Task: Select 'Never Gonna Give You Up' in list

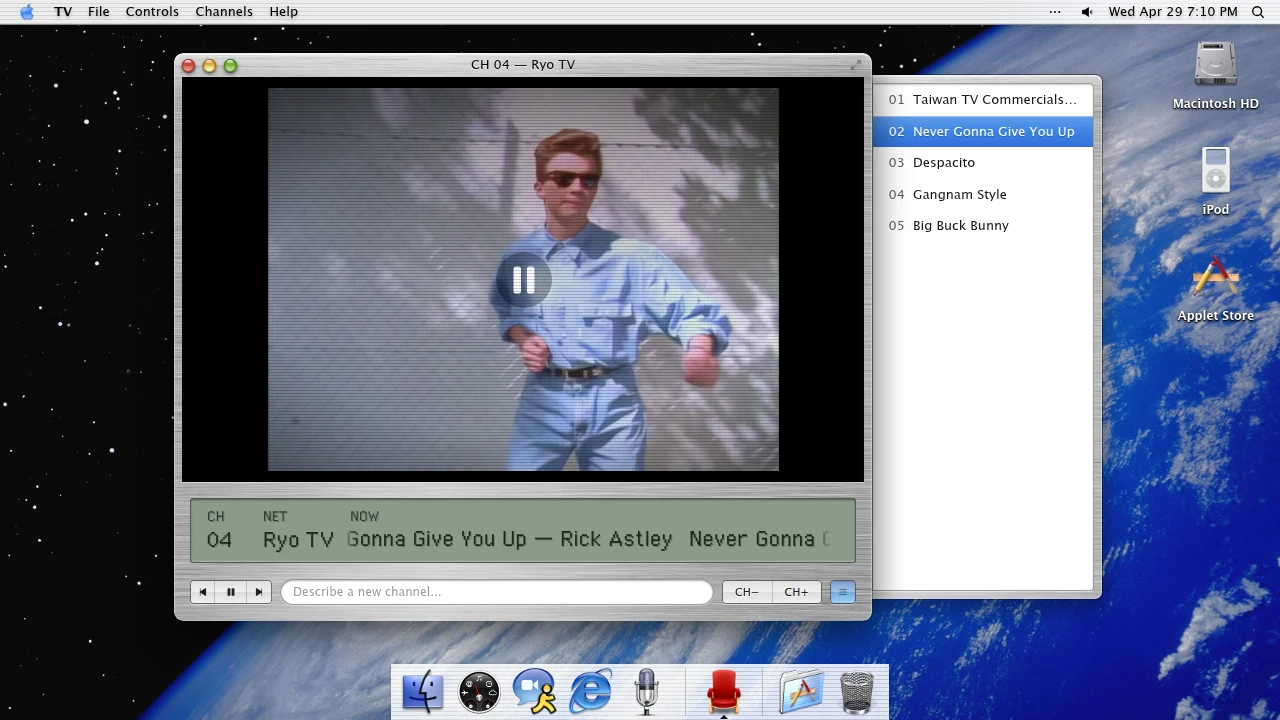Action: [983, 131]
